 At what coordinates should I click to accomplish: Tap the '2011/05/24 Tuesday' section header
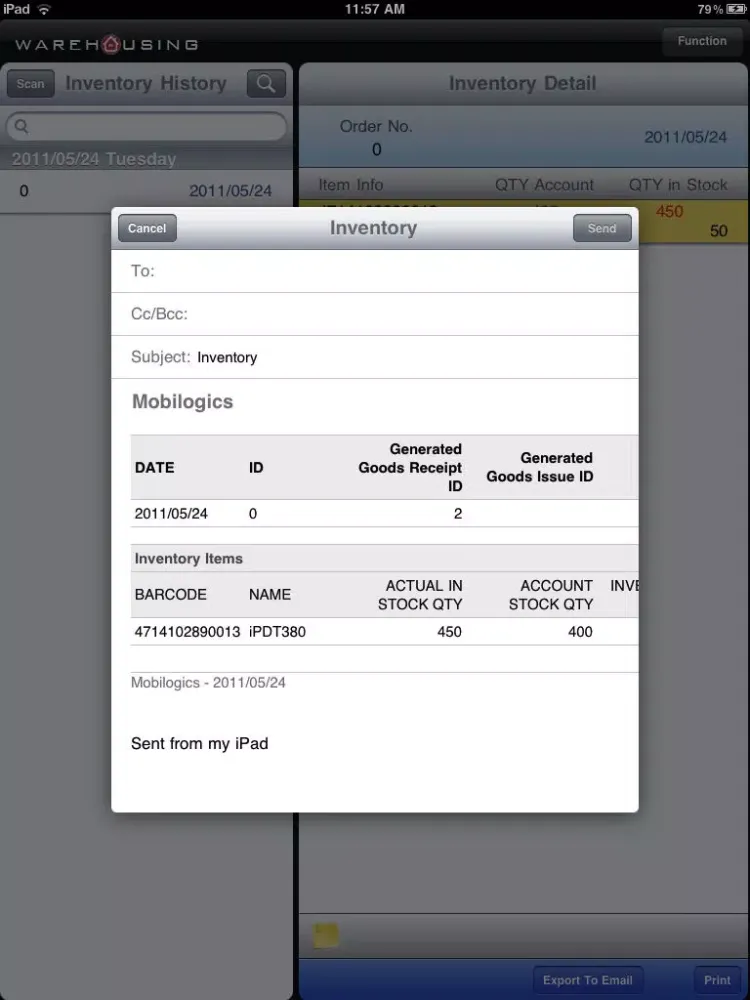point(146,159)
